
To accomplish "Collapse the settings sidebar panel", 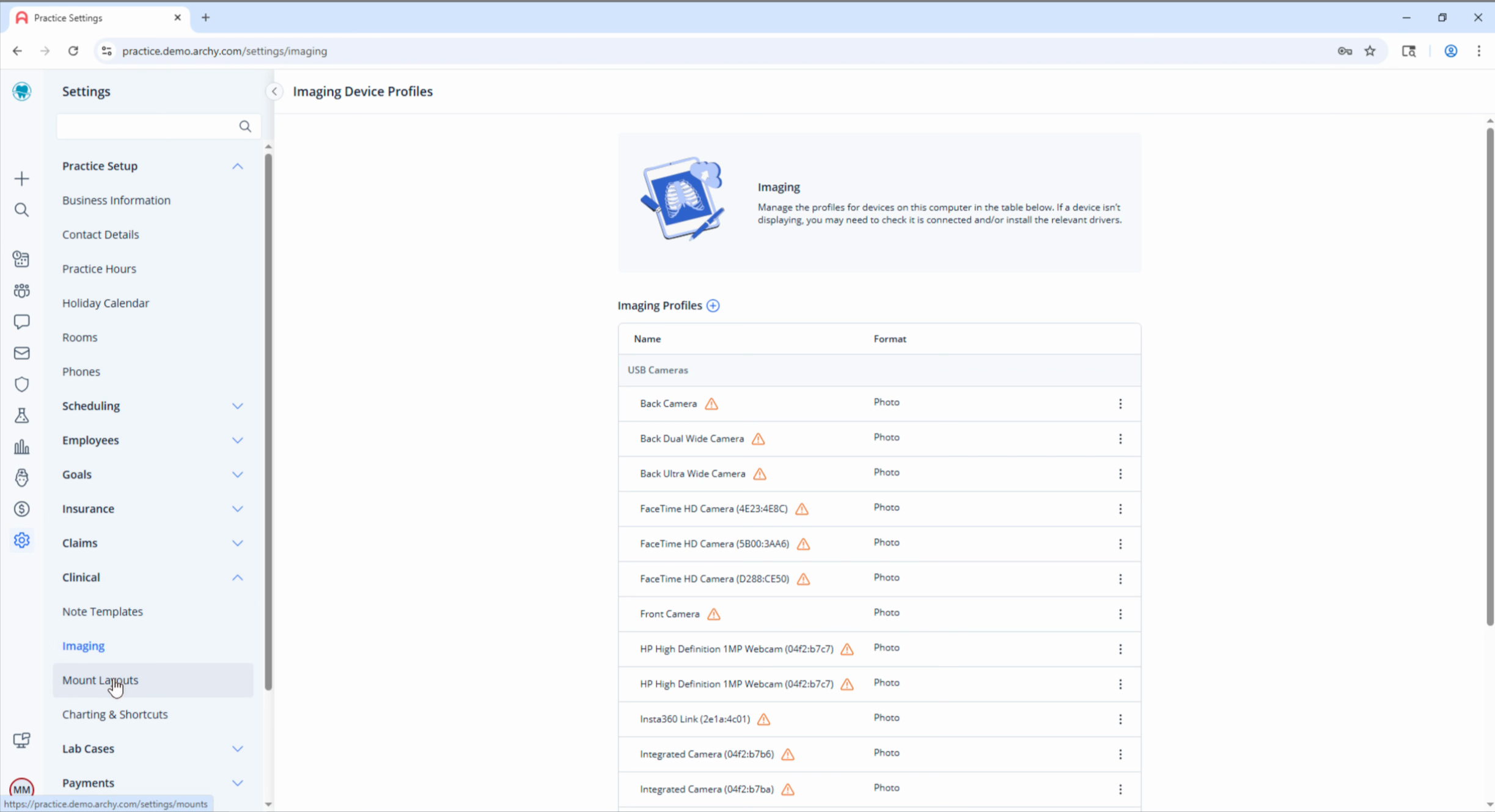I will coord(274,92).
